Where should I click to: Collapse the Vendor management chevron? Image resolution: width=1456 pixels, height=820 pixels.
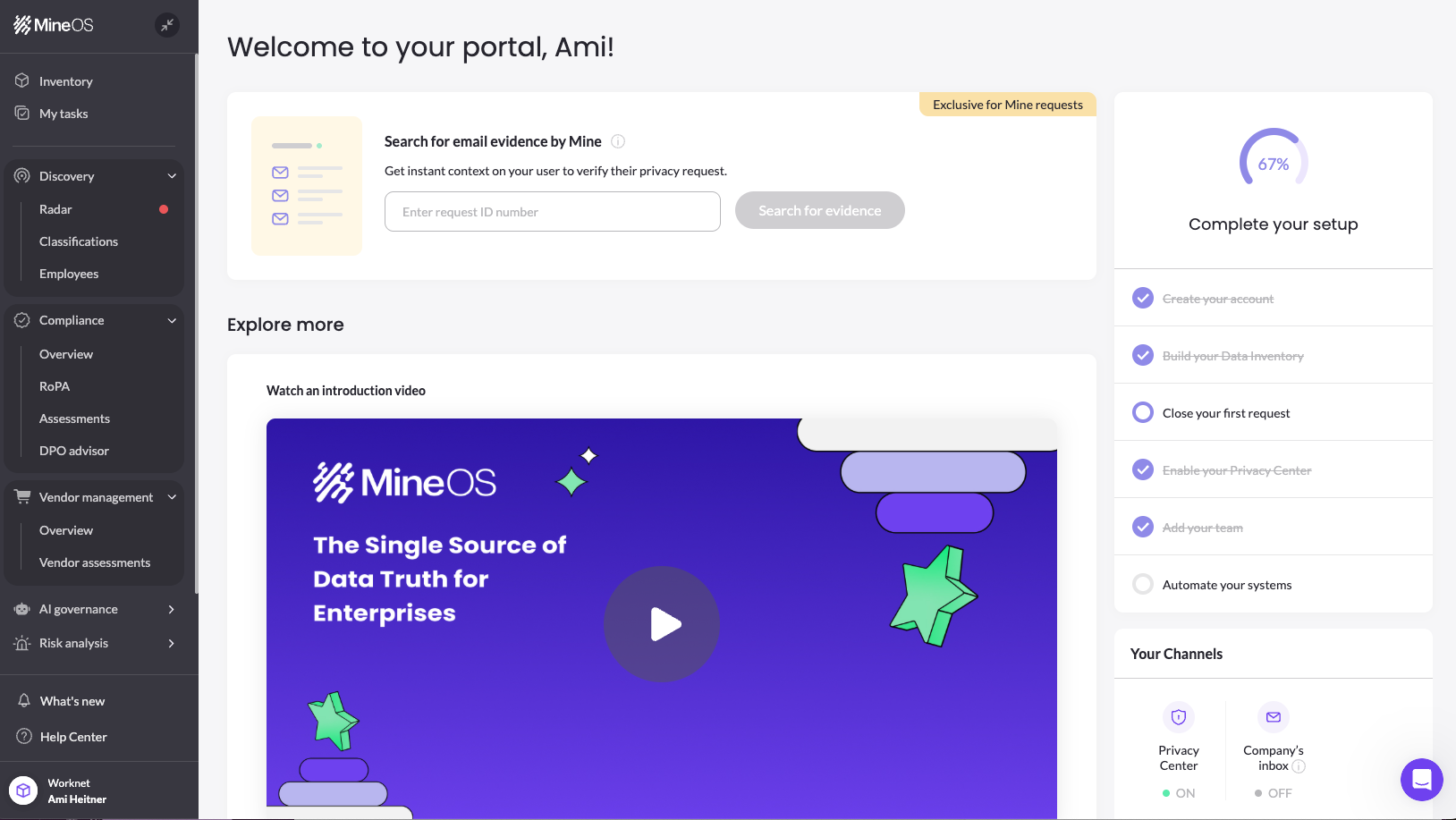pos(172,497)
